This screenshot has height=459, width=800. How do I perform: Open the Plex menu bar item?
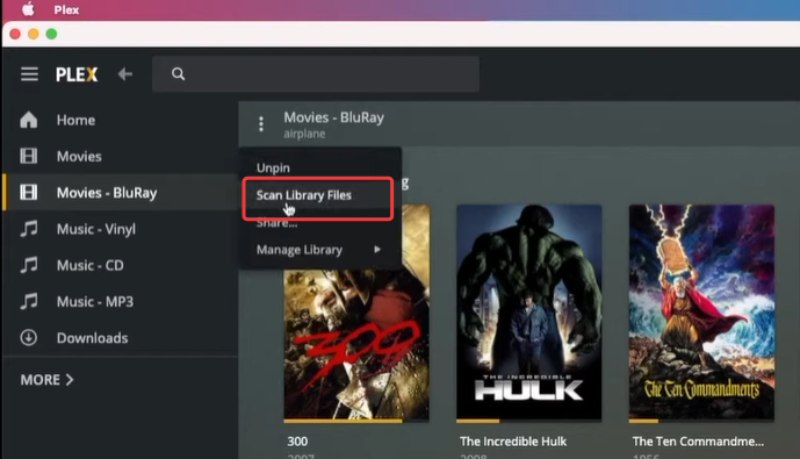tap(66, 10)
